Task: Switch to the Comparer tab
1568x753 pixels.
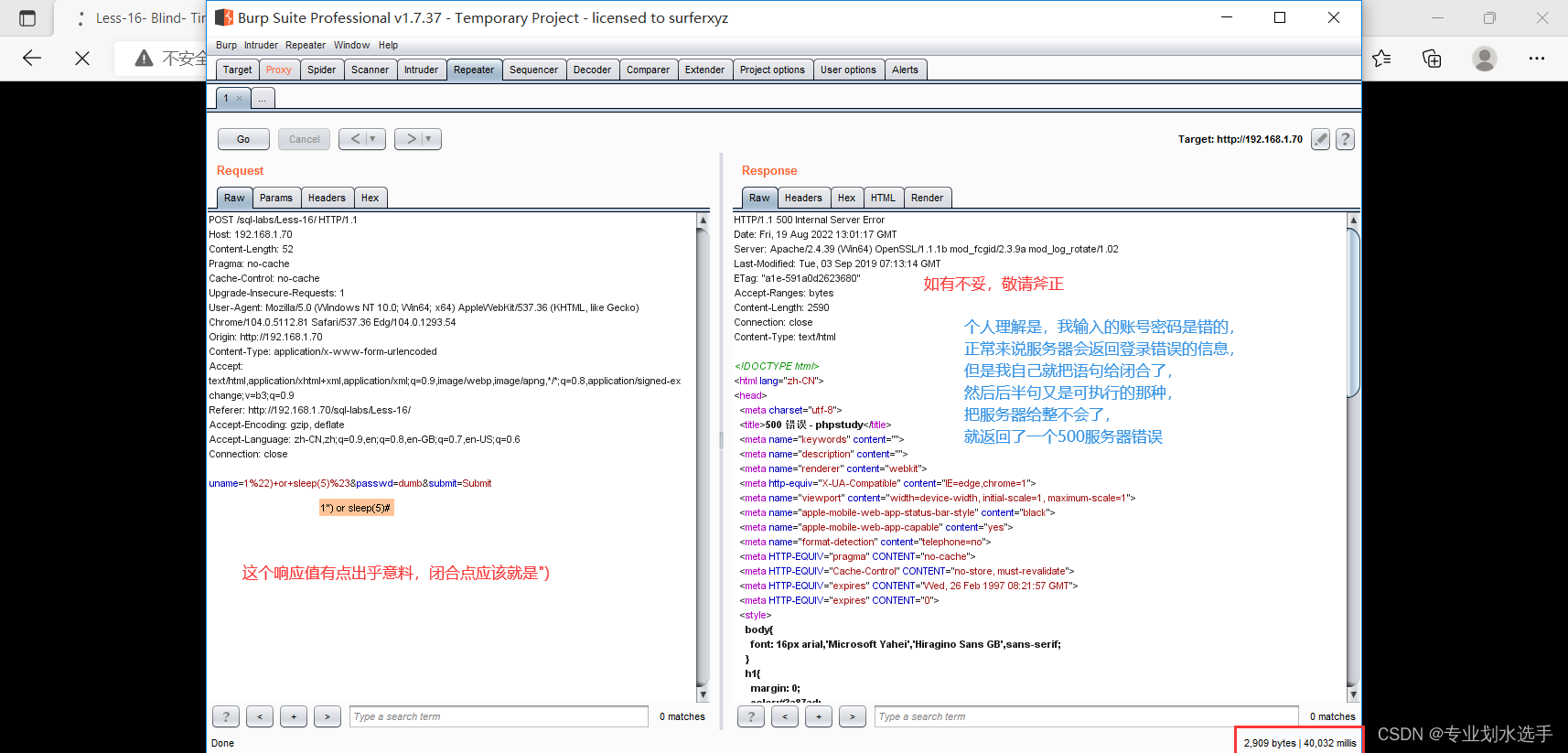Action: (x=648, y=70)
